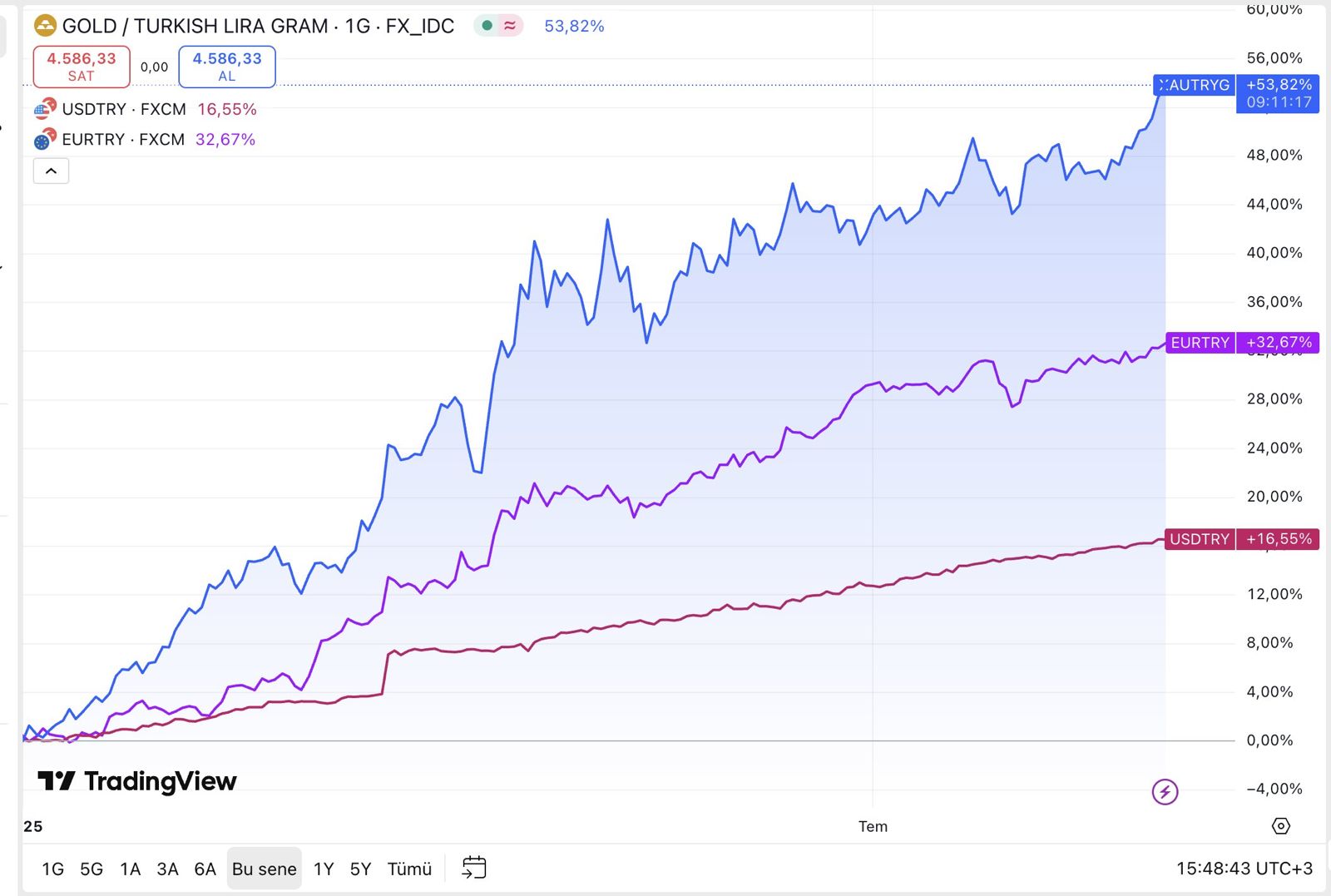The width and height of the screenshot is (1331, 896).
Task: Switch to the Bu sene range
Action: coord(264,869)
